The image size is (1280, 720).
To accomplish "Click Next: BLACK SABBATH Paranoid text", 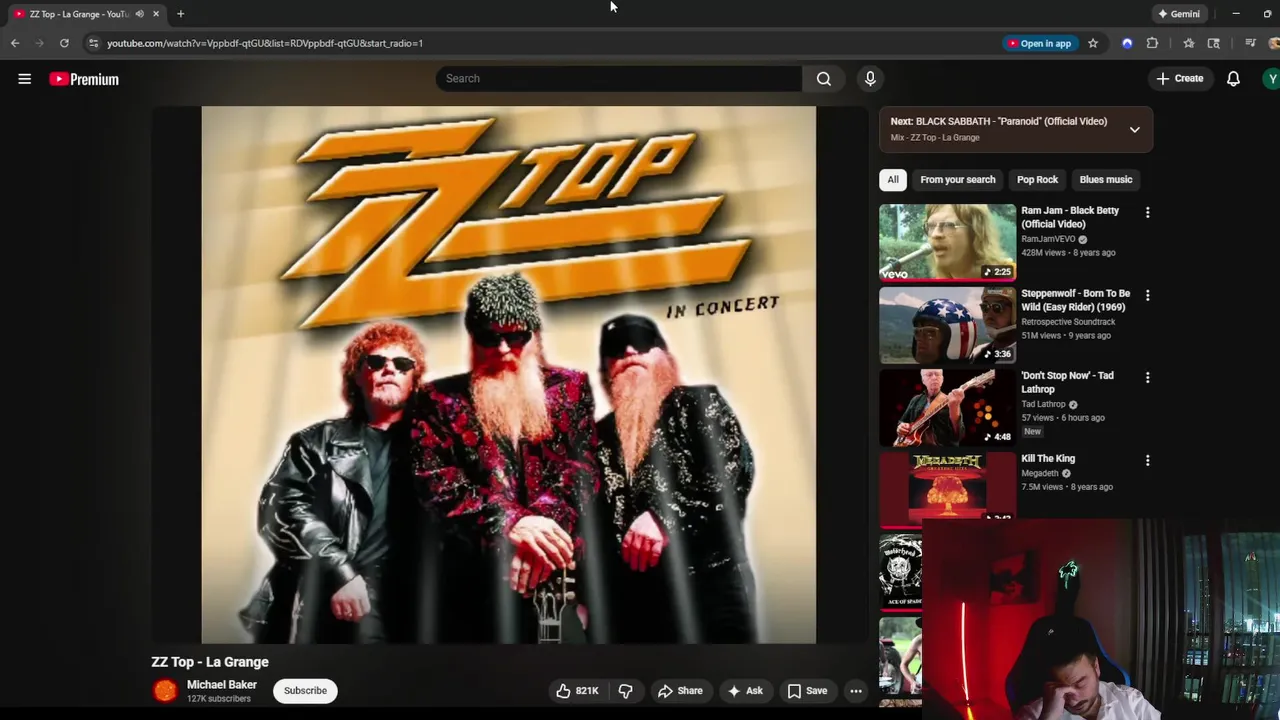I will point(999,121).
